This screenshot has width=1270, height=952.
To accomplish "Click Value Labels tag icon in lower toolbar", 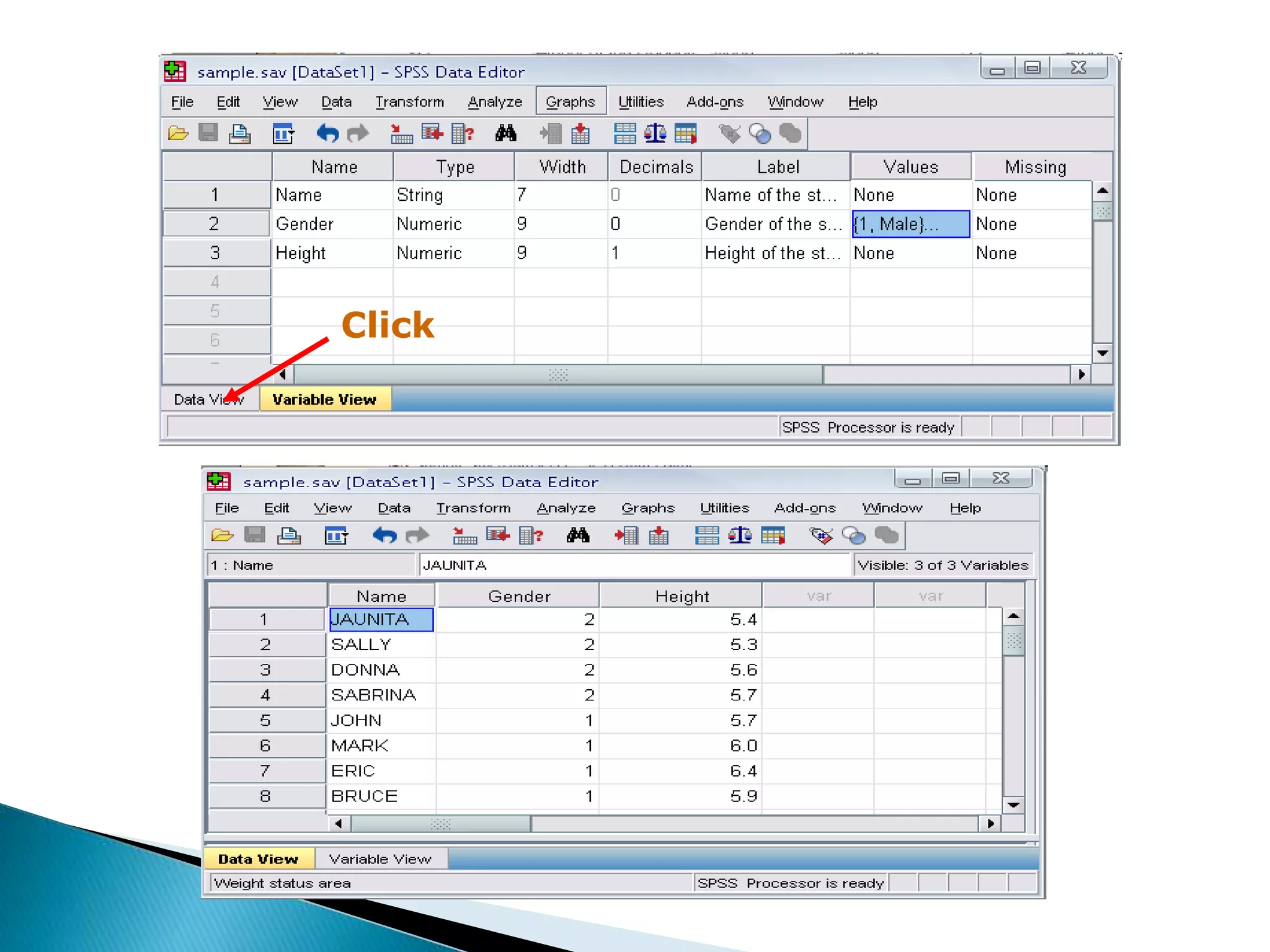I will (x=821, y=535).
